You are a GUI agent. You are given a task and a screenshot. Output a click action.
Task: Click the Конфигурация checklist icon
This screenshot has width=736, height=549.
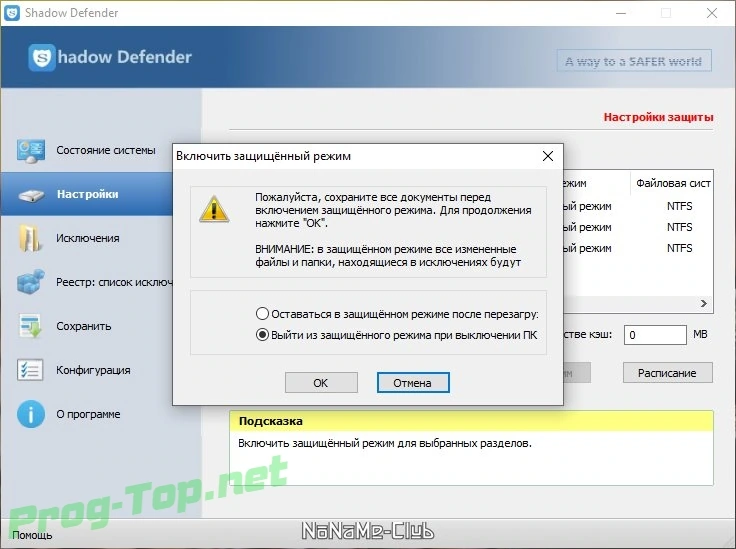click(30, 370)
